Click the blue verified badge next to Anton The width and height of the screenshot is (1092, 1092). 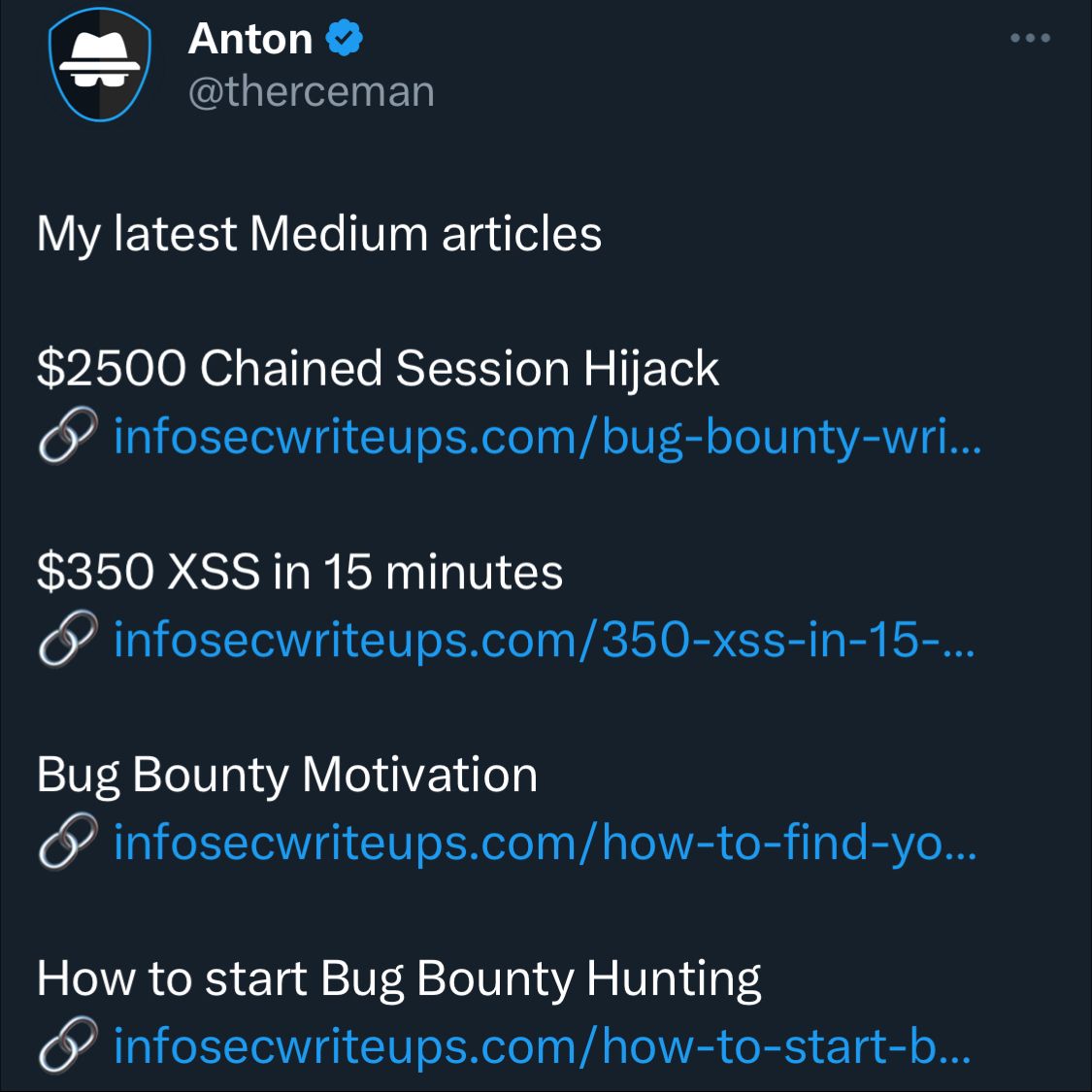(x=345, y=38)
